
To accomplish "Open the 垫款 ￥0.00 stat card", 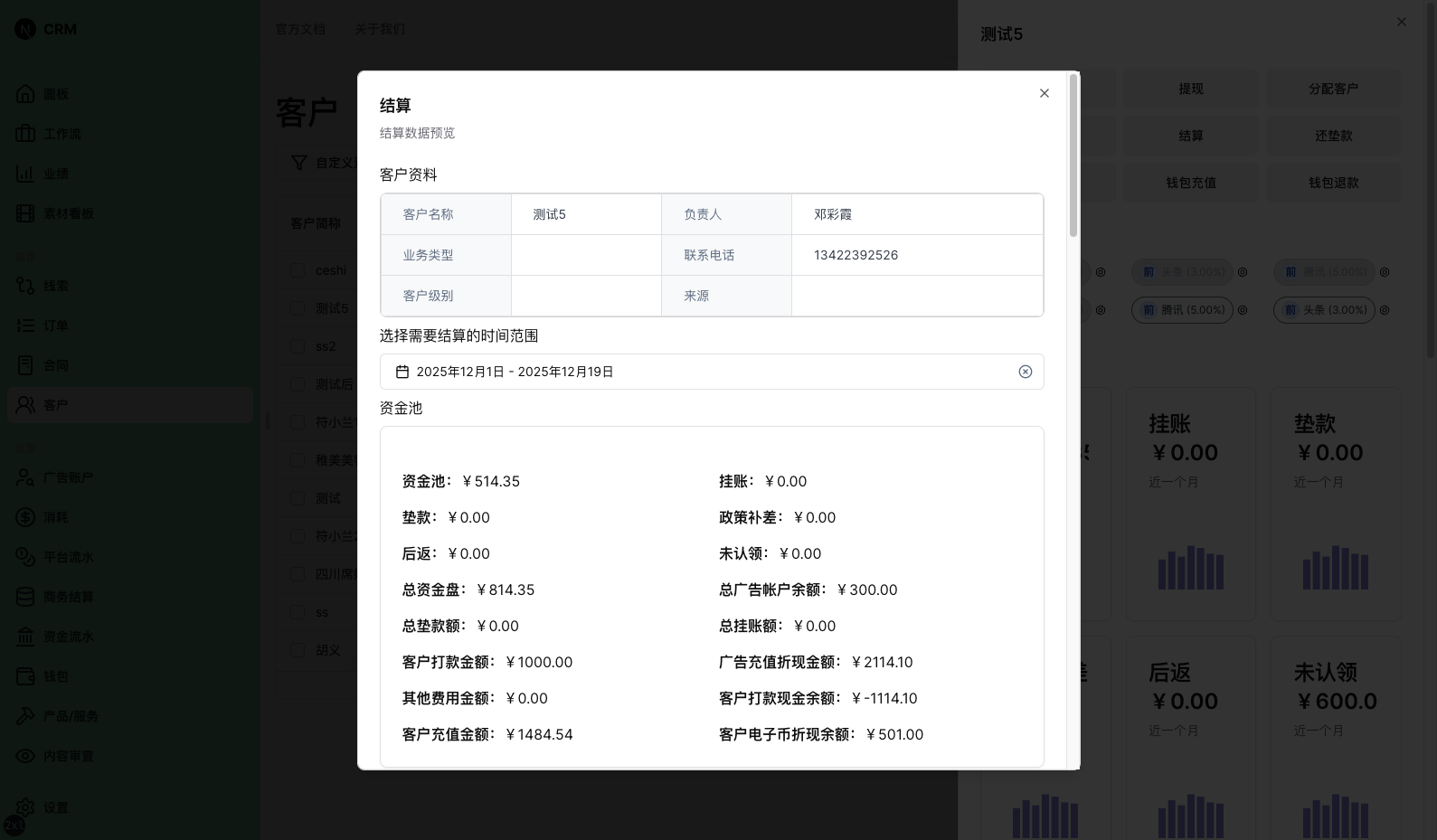I will [1336, 505].
